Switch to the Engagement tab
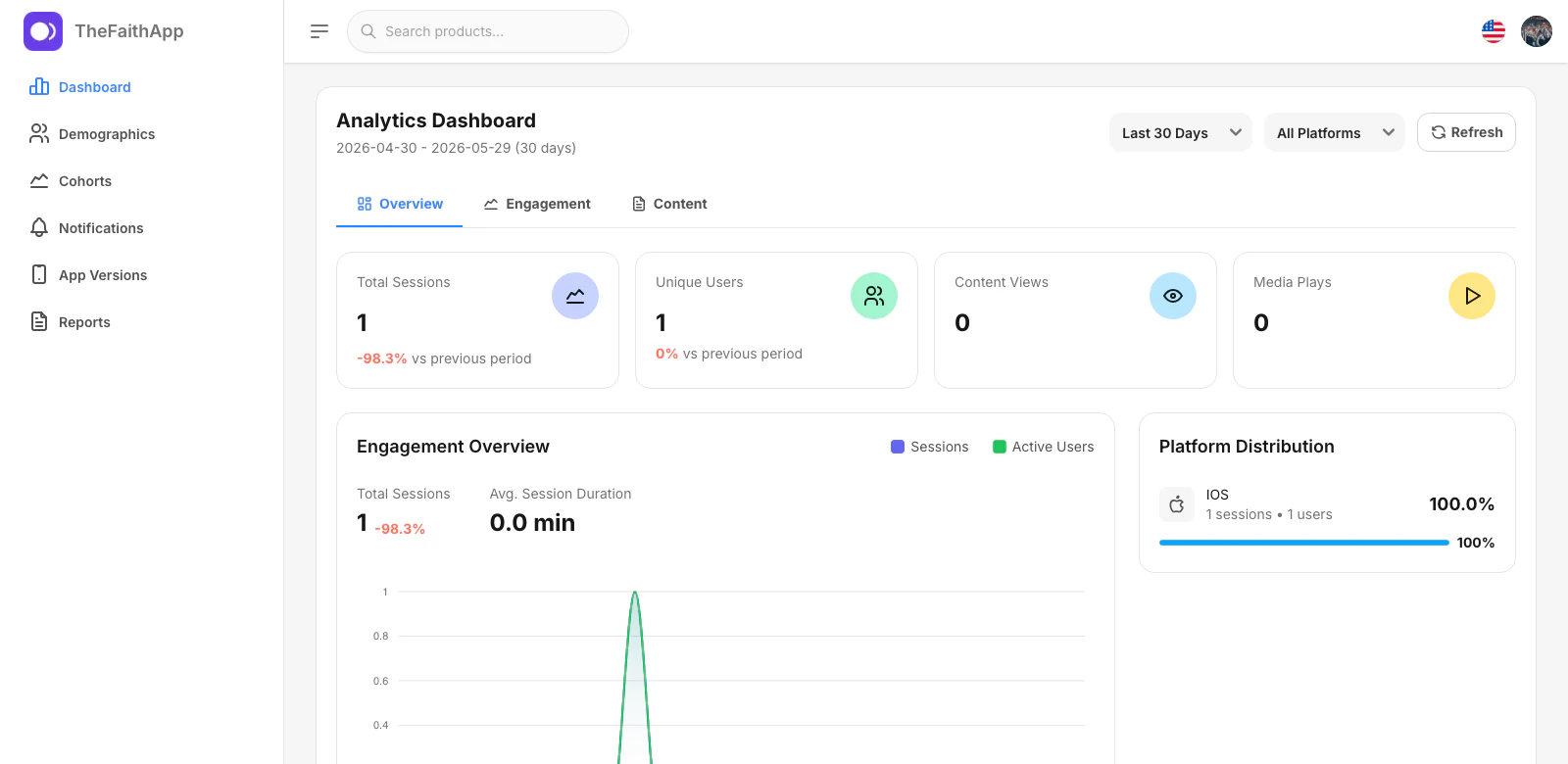 click(537, 204)
